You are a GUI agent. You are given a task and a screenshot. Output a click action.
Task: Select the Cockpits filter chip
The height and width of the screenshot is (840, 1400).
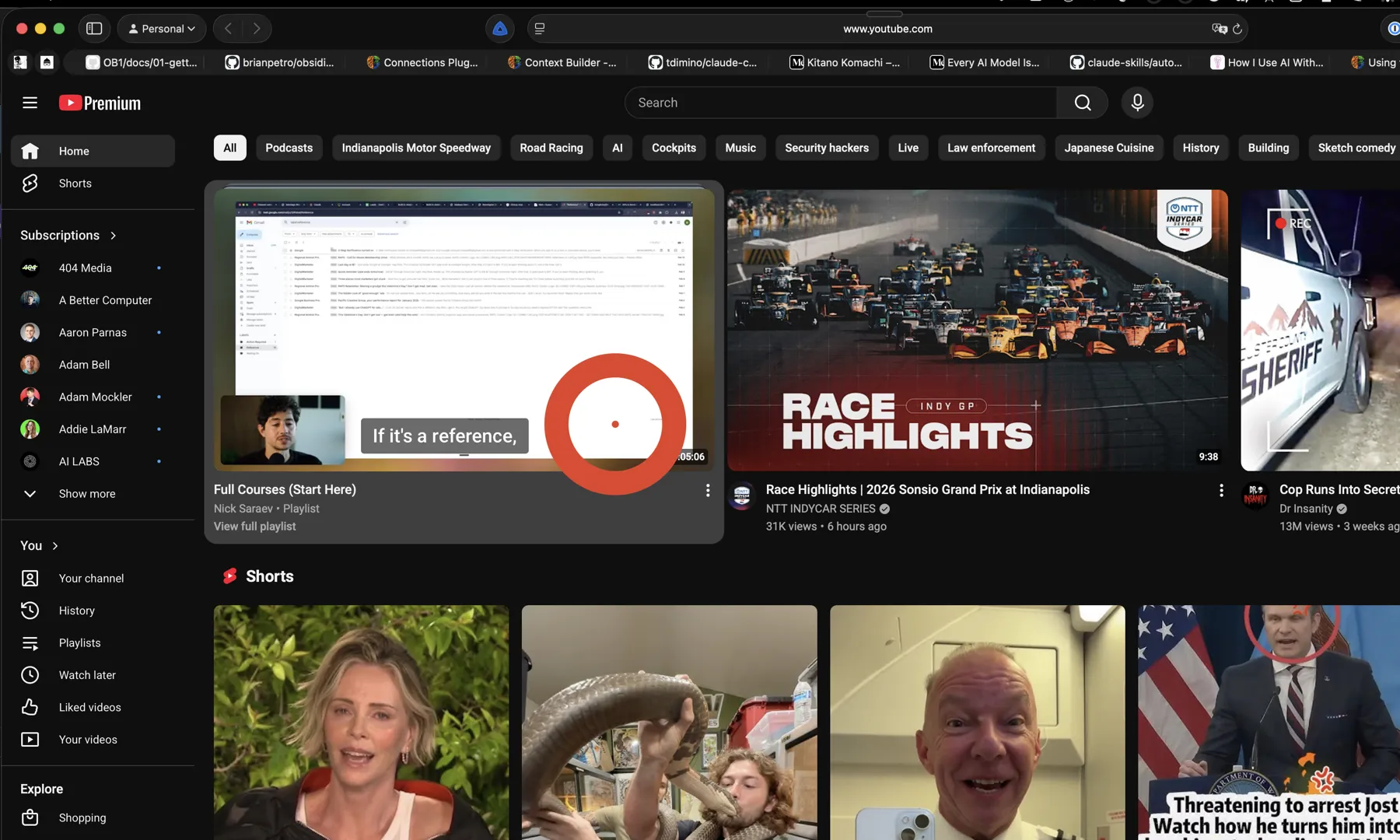tap(674, 148)
